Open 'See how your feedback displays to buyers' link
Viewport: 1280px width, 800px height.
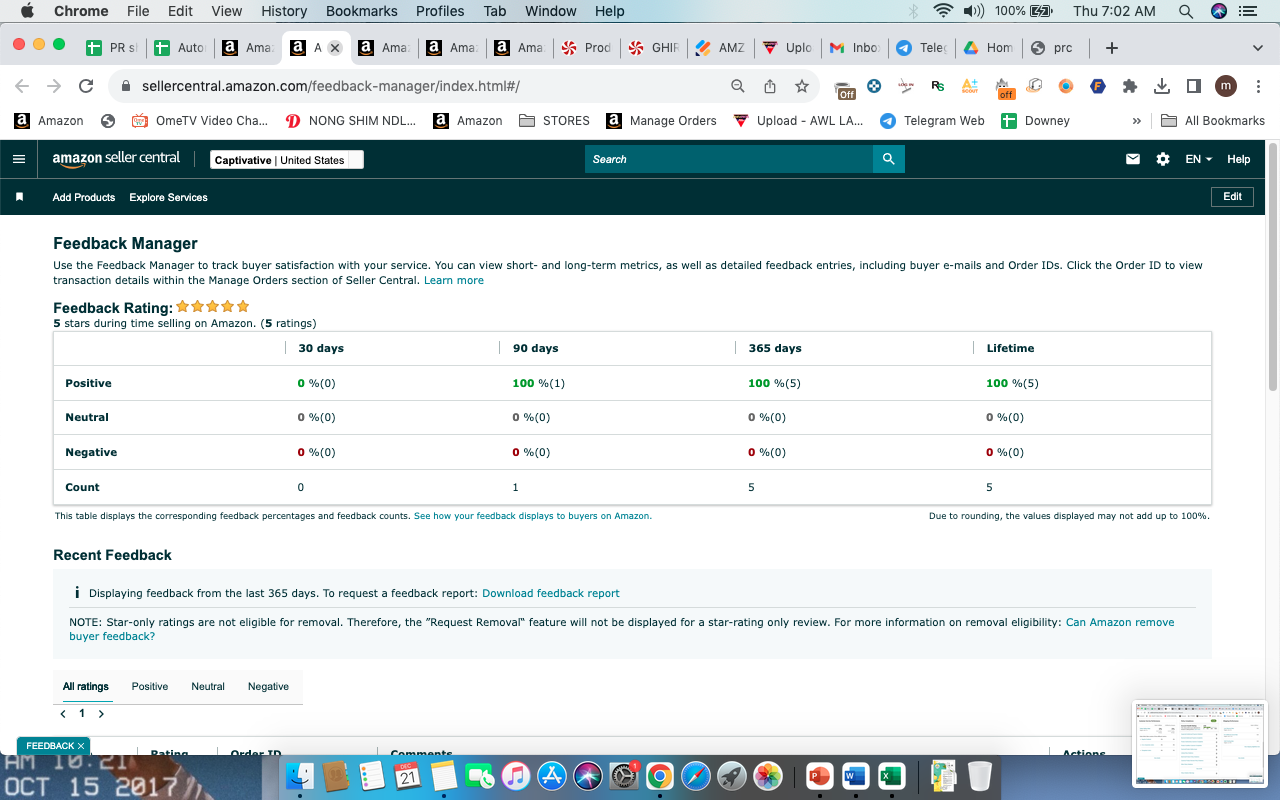click(533, 516)
